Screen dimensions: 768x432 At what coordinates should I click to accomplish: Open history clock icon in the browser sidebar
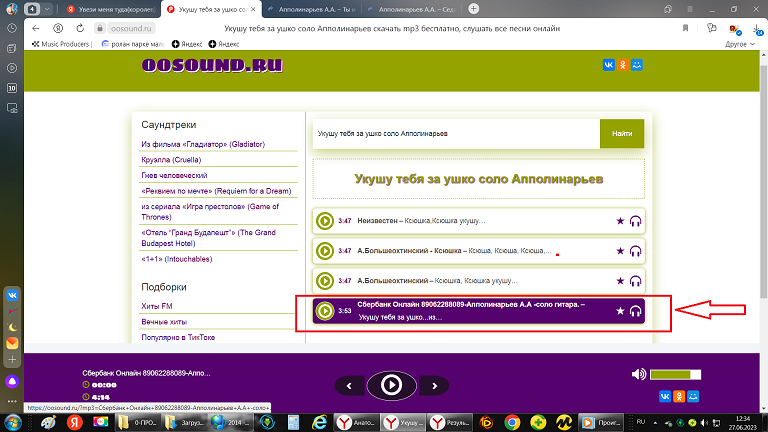tap(12, 28)
